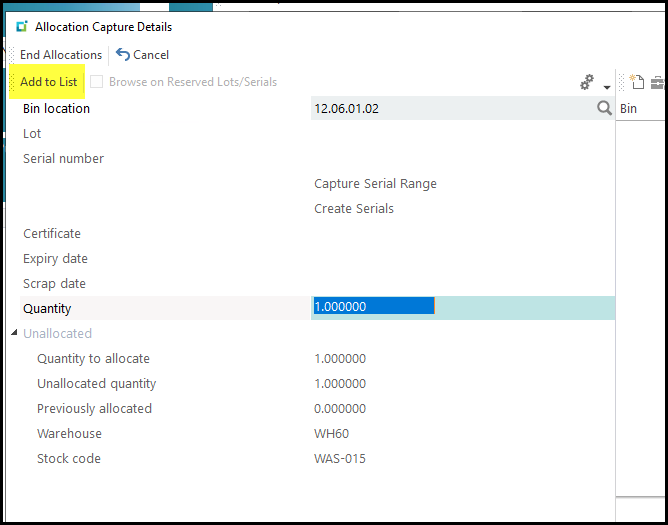Screen dimensions: 668x525
Task: Toggle Browse on Reserved Lots/Serials checkbox
Action: click(x=97, y=82)
